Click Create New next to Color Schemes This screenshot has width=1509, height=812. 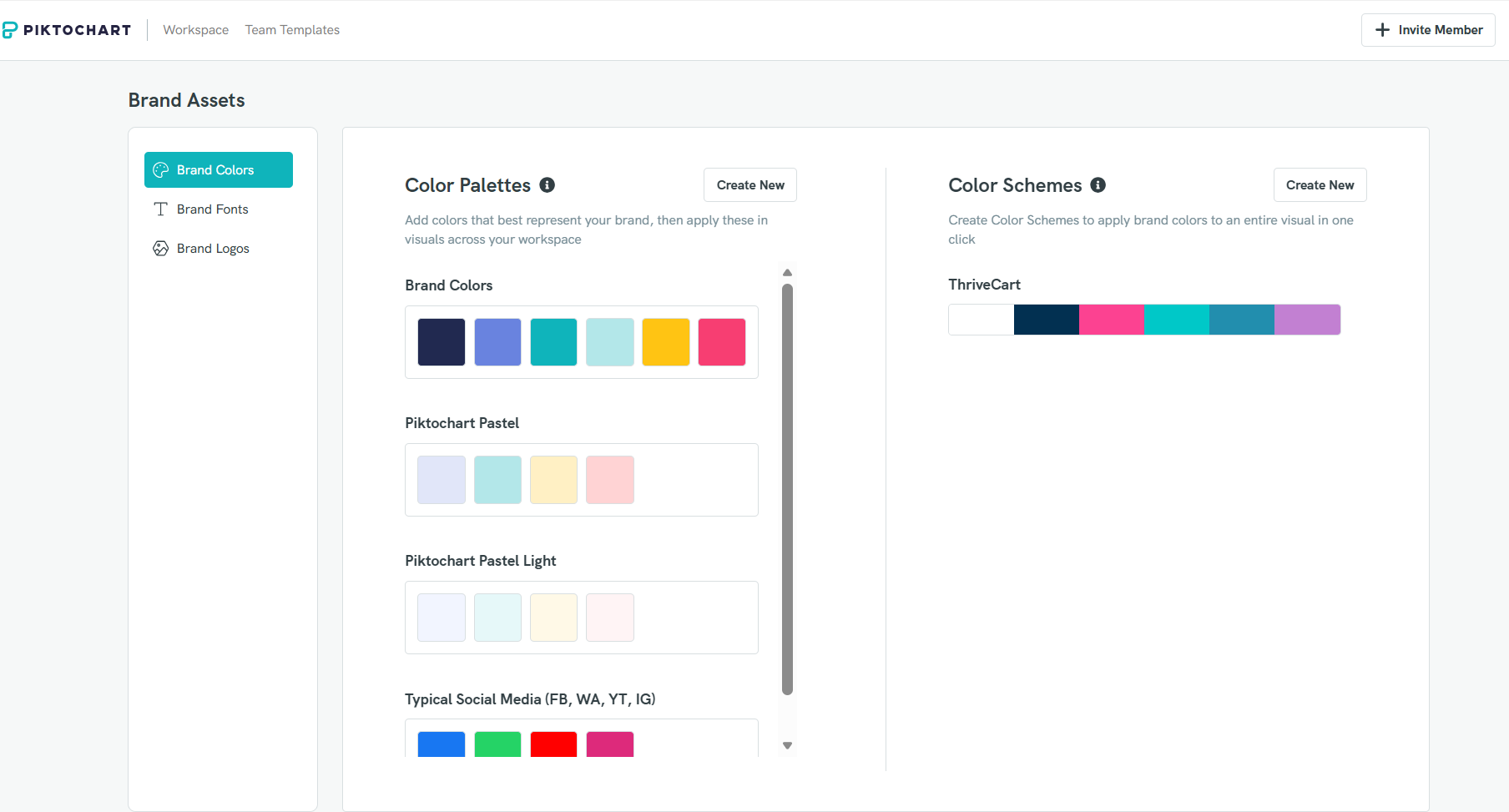click(1320, 184)
